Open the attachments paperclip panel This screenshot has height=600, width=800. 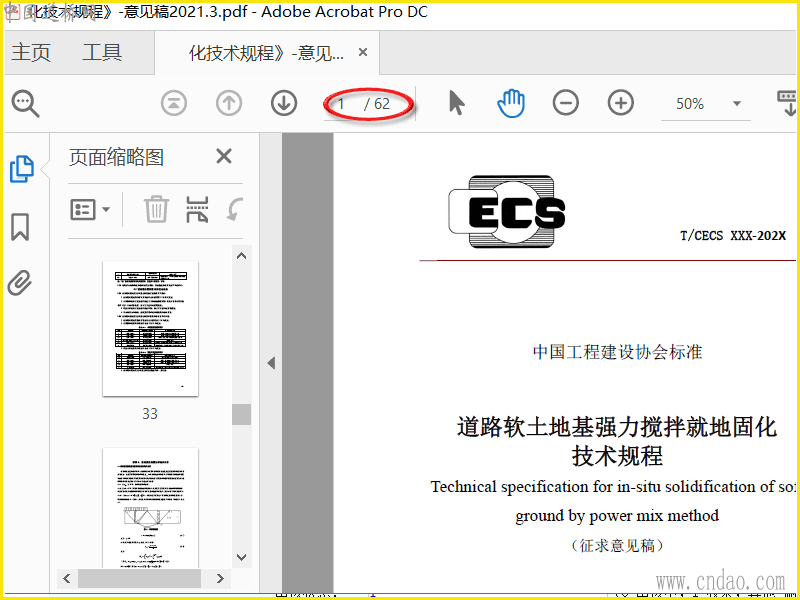pyautogui.click(x=20, y=283)
